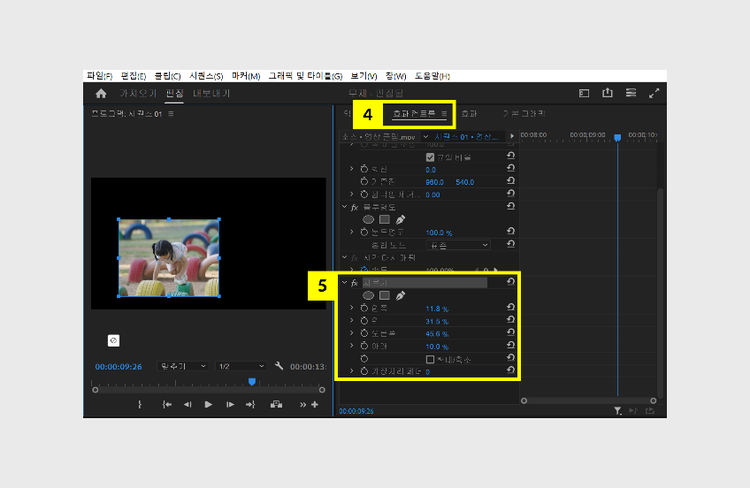Open the 편집(E) menu

[133, 76]
